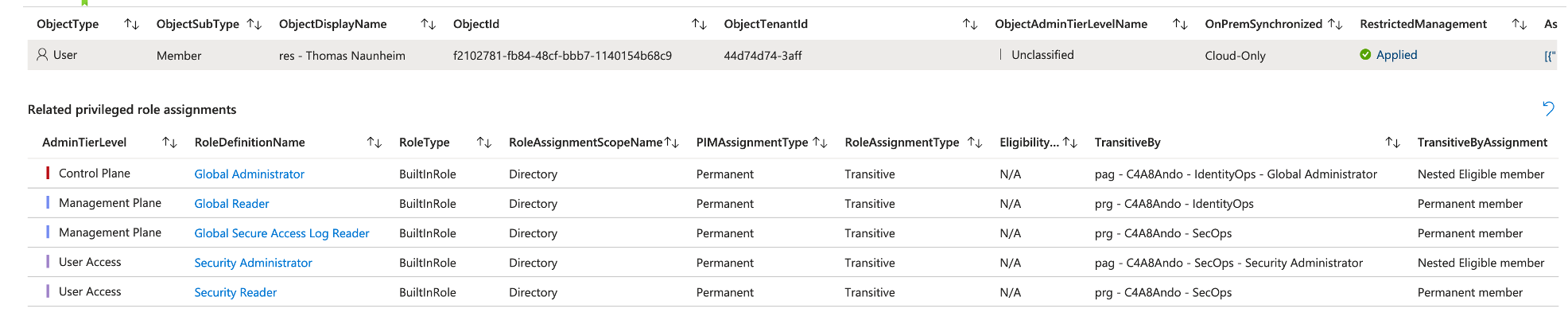This screenshot has height=336, width=1568.
Task: Open the Global Reader role link
Action: (231, 204)
